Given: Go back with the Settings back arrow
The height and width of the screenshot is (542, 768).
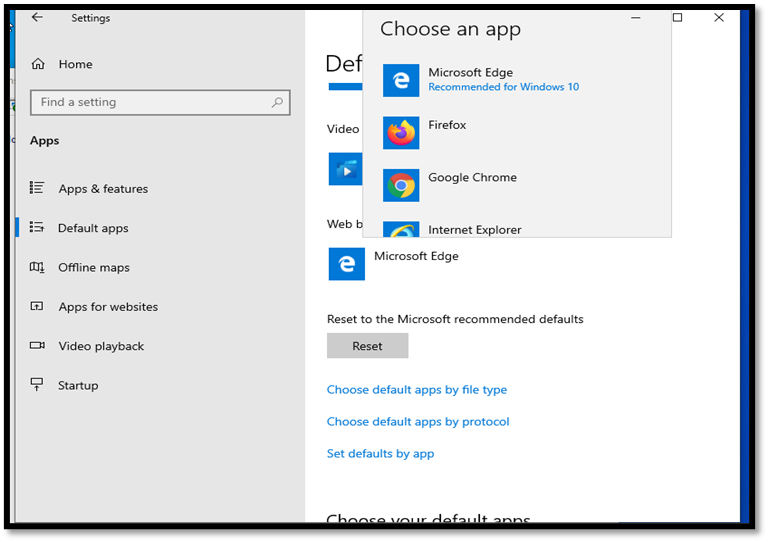Looking at the screenshot, I should click(x=37, y=18).
